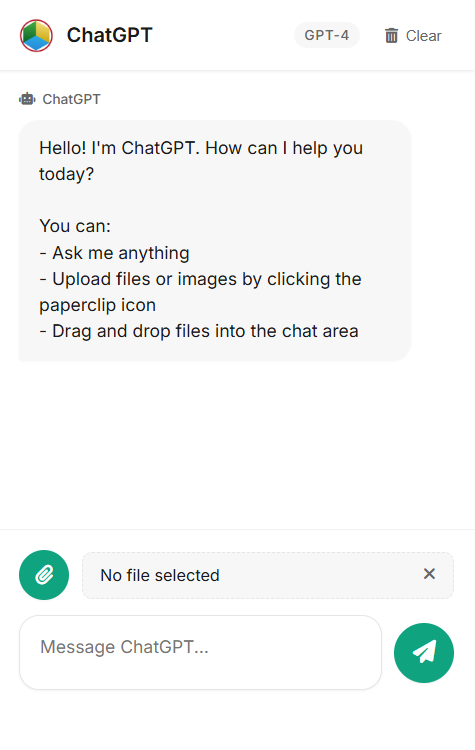Screen dimensions: 475x750
Task: Click the empty chat area below the message
Action: (x=237, y=445)
